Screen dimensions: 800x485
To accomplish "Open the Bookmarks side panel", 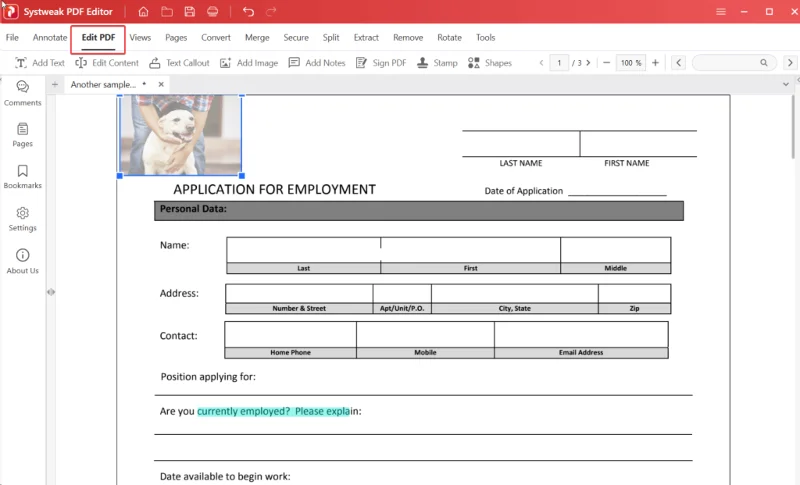I will 22,176.
